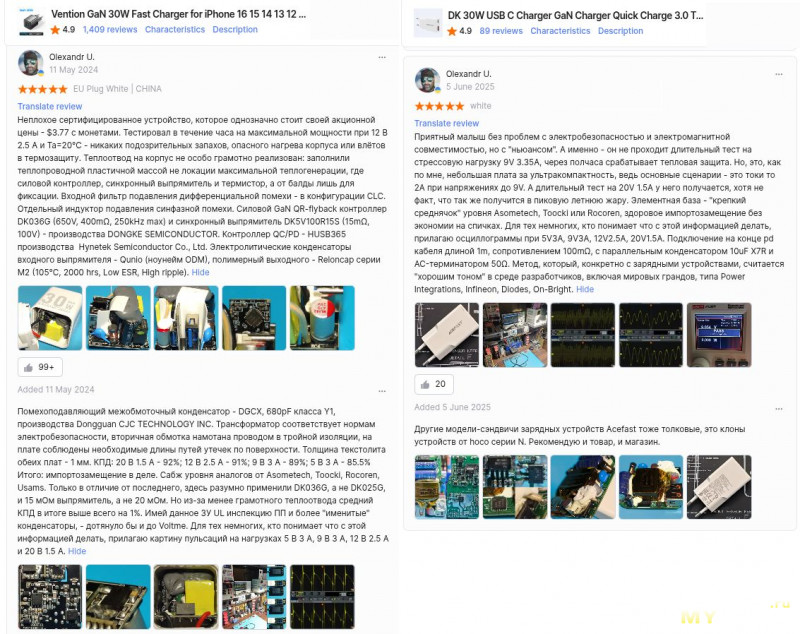The width and height of the screenshot is (800, 634).
Task: Collapse the added Vention comment with Hide link
Action: pos(77,551)
